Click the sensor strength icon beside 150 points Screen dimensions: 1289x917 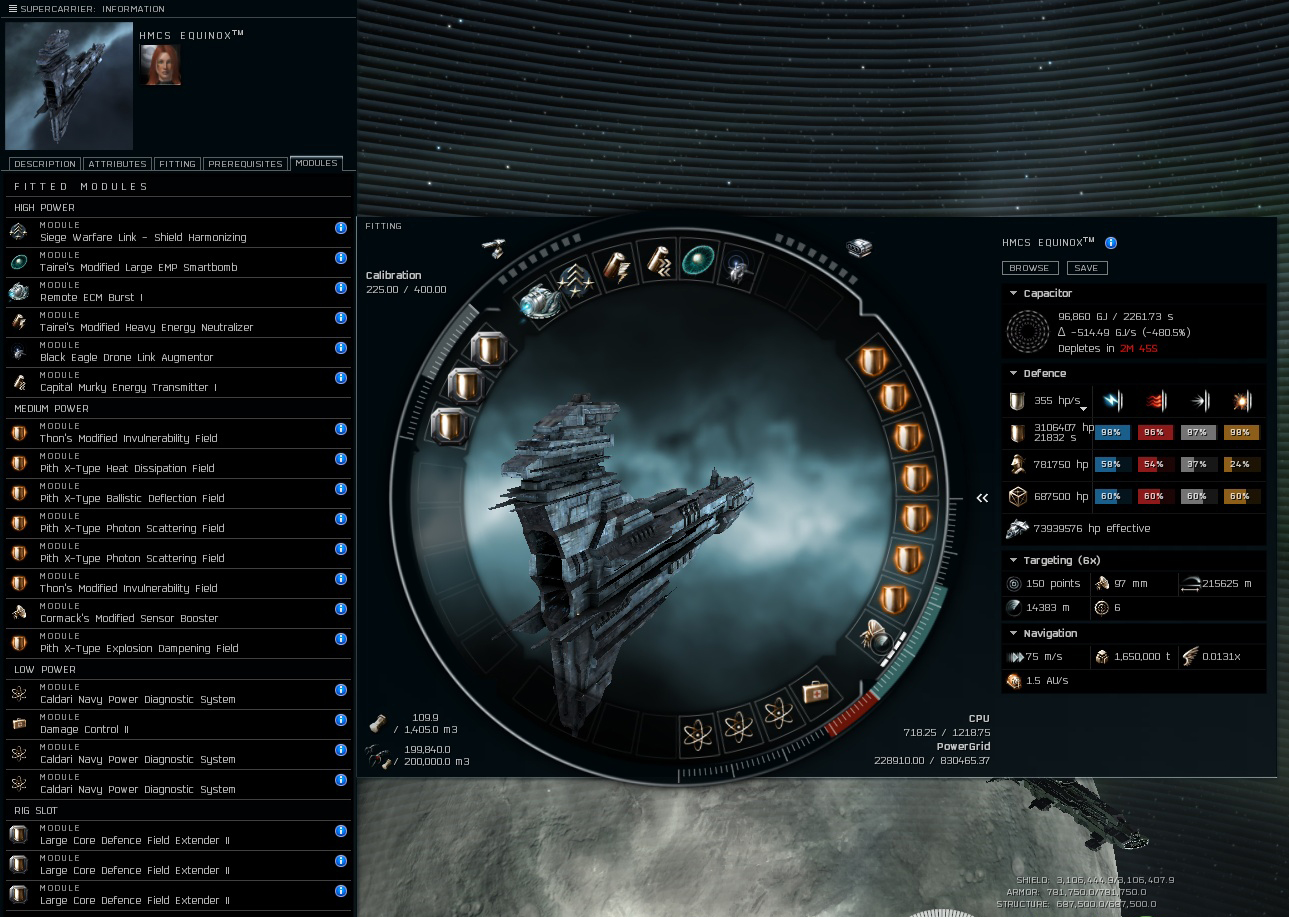coord(1014,584)
